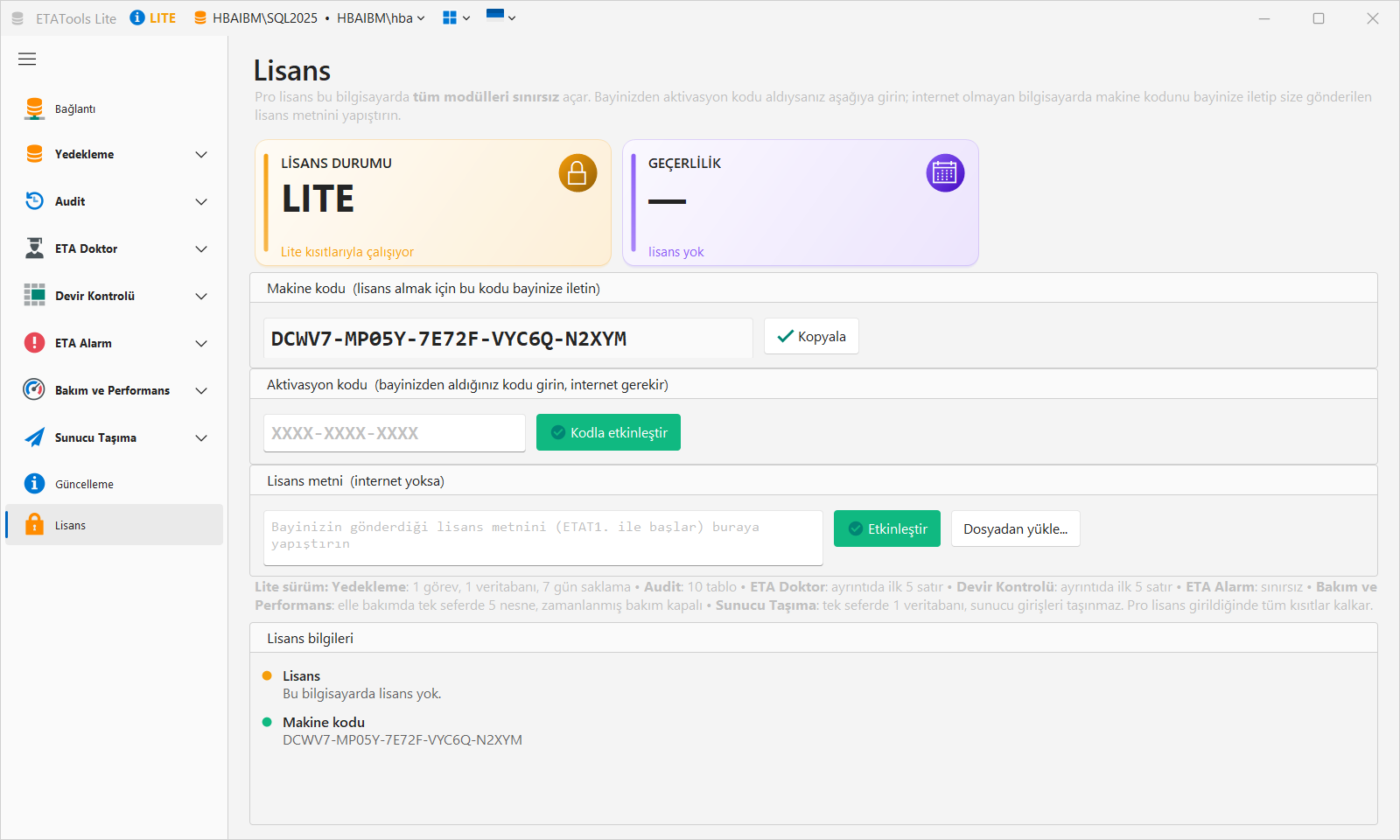This screenshot has width=1400, height=840.
Task: Click the ETA Alarm red warning icon
Action: (x=34, y=343)
